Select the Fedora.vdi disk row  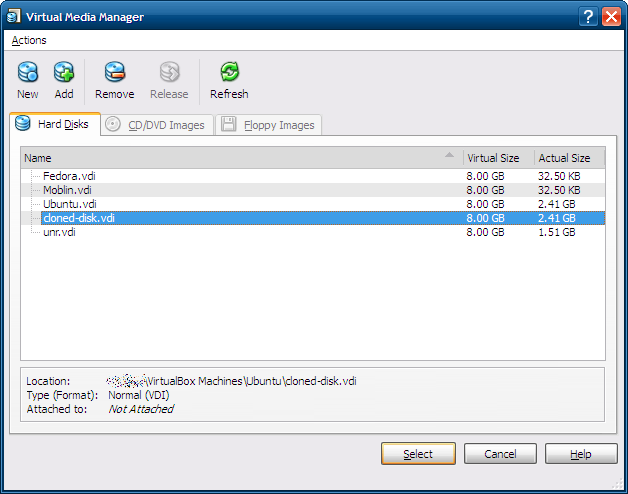click(313, 176)
